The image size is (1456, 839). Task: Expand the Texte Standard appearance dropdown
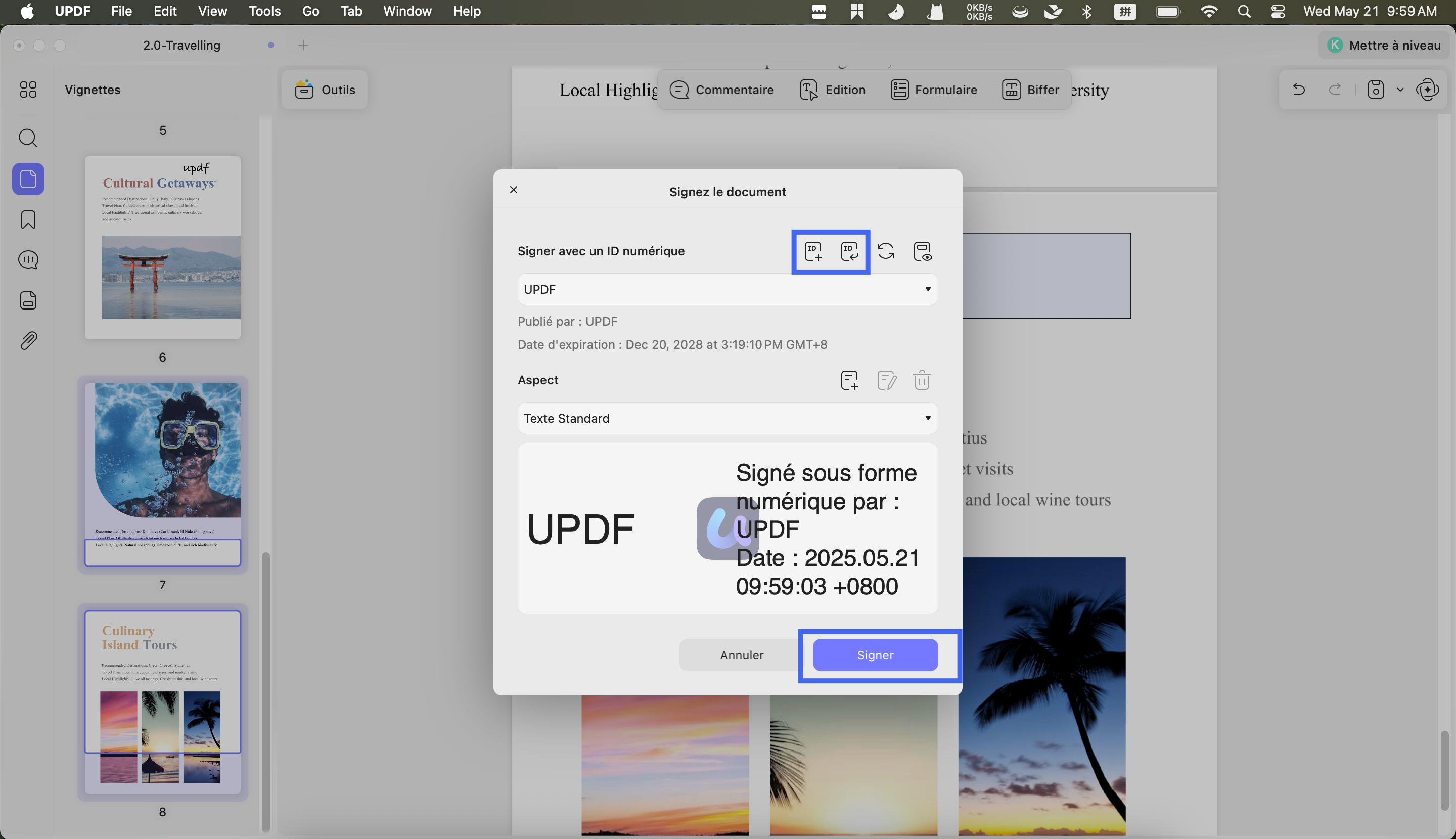(x=727, y=418)
